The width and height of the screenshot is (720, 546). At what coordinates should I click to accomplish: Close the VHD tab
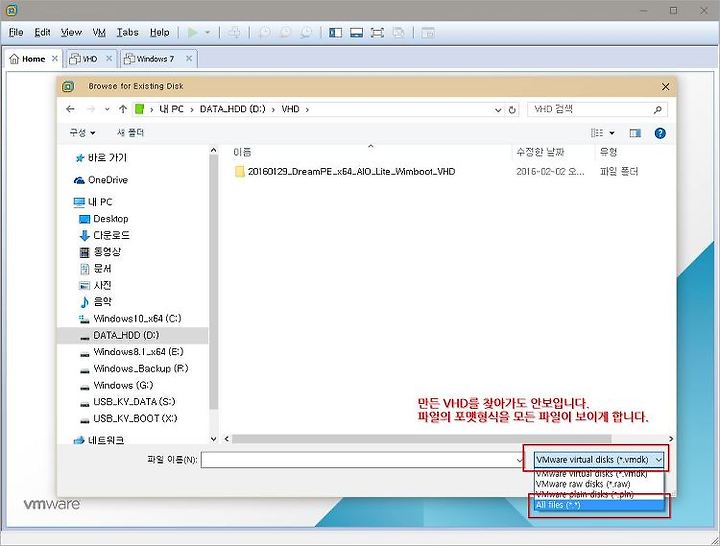(x=109, y=58)
